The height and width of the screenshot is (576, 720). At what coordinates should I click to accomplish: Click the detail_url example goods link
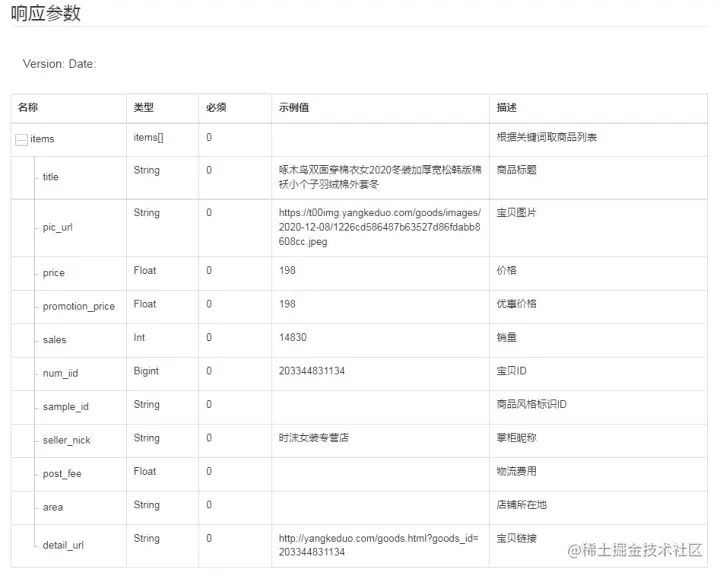tap(378, 545)
